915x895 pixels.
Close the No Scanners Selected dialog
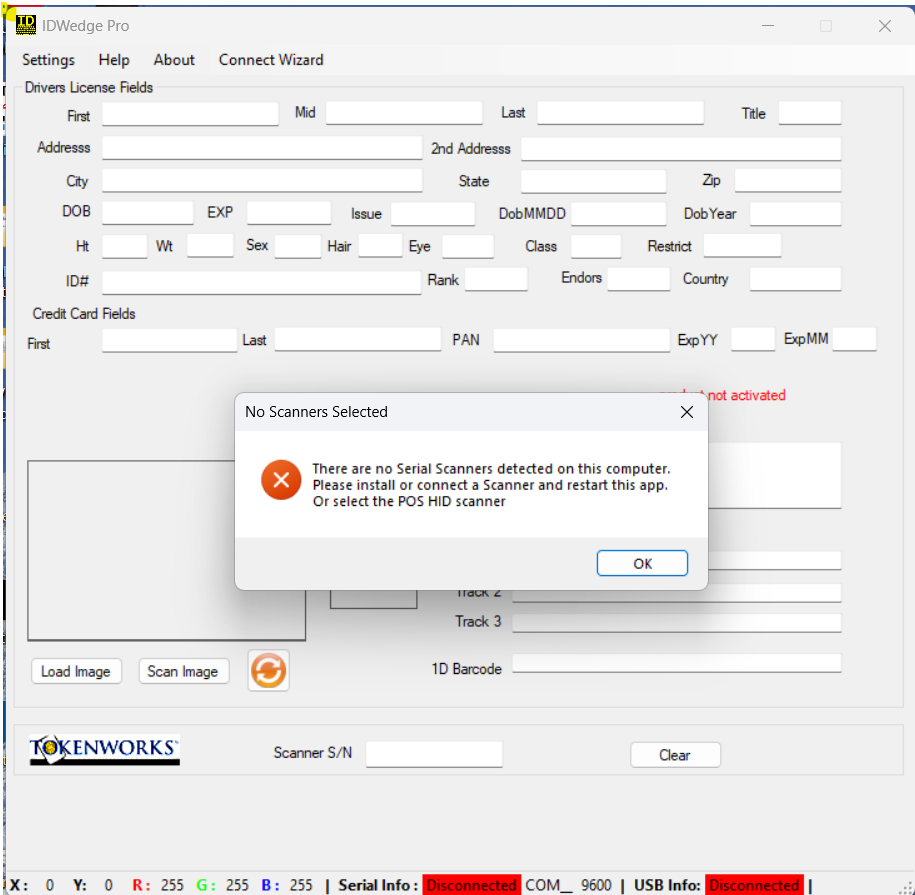(686, 412)
